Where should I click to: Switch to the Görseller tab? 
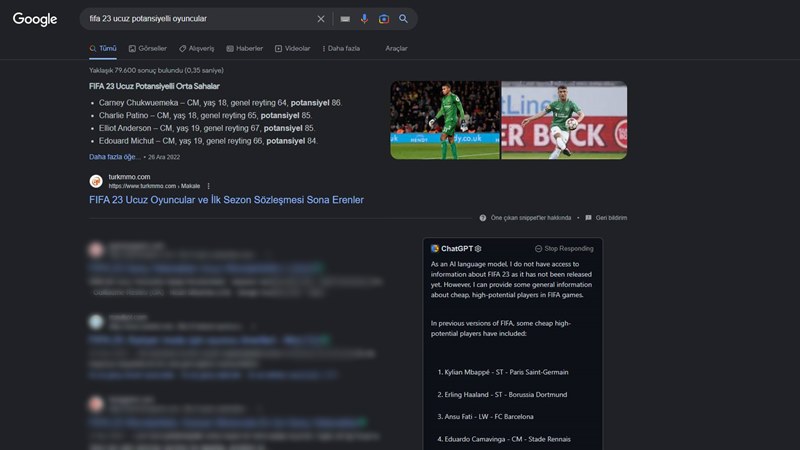point(147,48)
